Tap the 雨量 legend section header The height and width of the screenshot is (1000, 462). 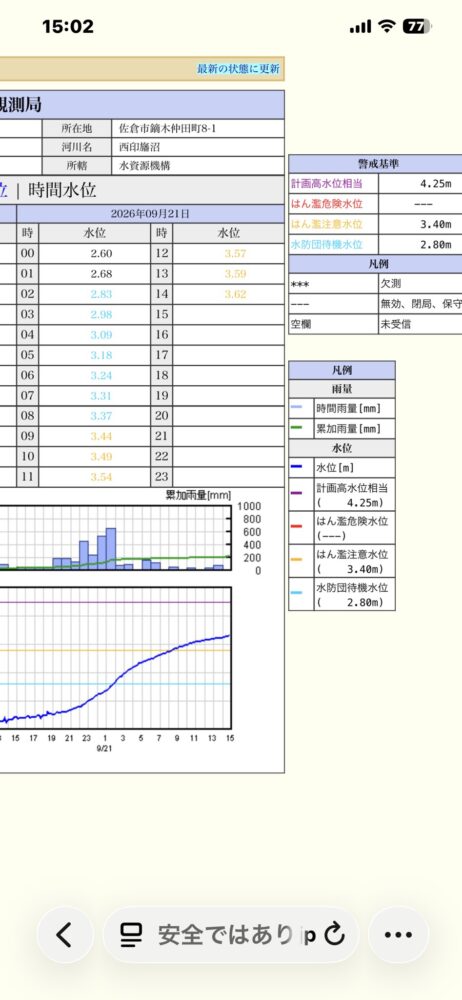click(342, 388)
